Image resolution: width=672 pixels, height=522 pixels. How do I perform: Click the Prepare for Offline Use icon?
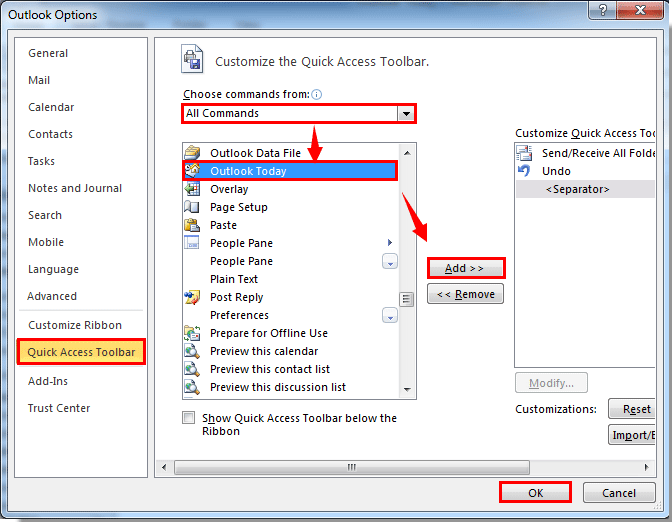[x=192, y=333]
